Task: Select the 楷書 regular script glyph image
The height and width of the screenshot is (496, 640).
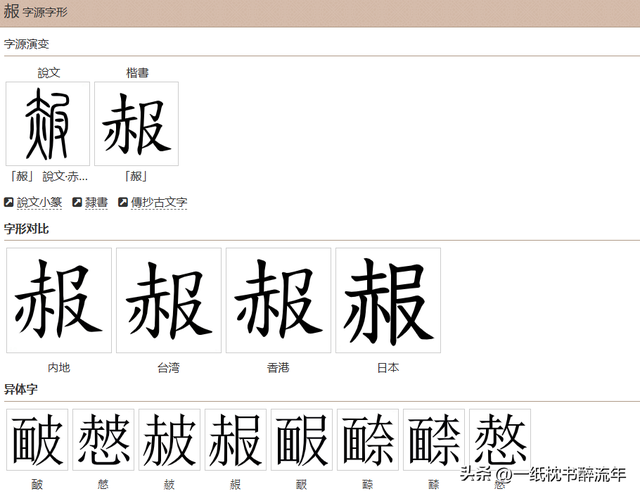Action: tap(136, 124)
